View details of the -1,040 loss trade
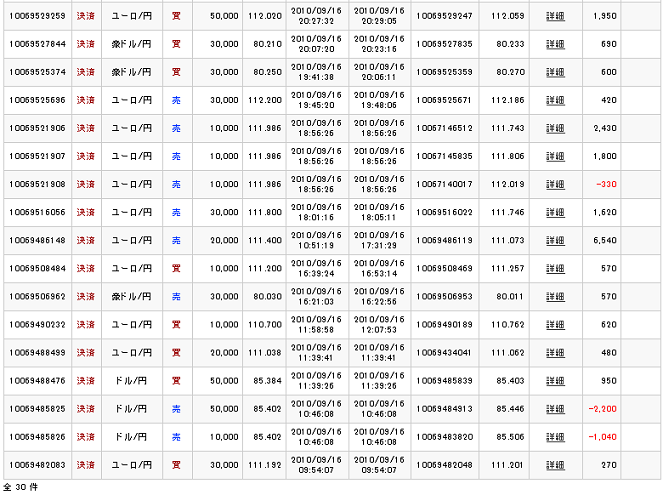This screenshot has height=495, width=663. coord(555,436)
